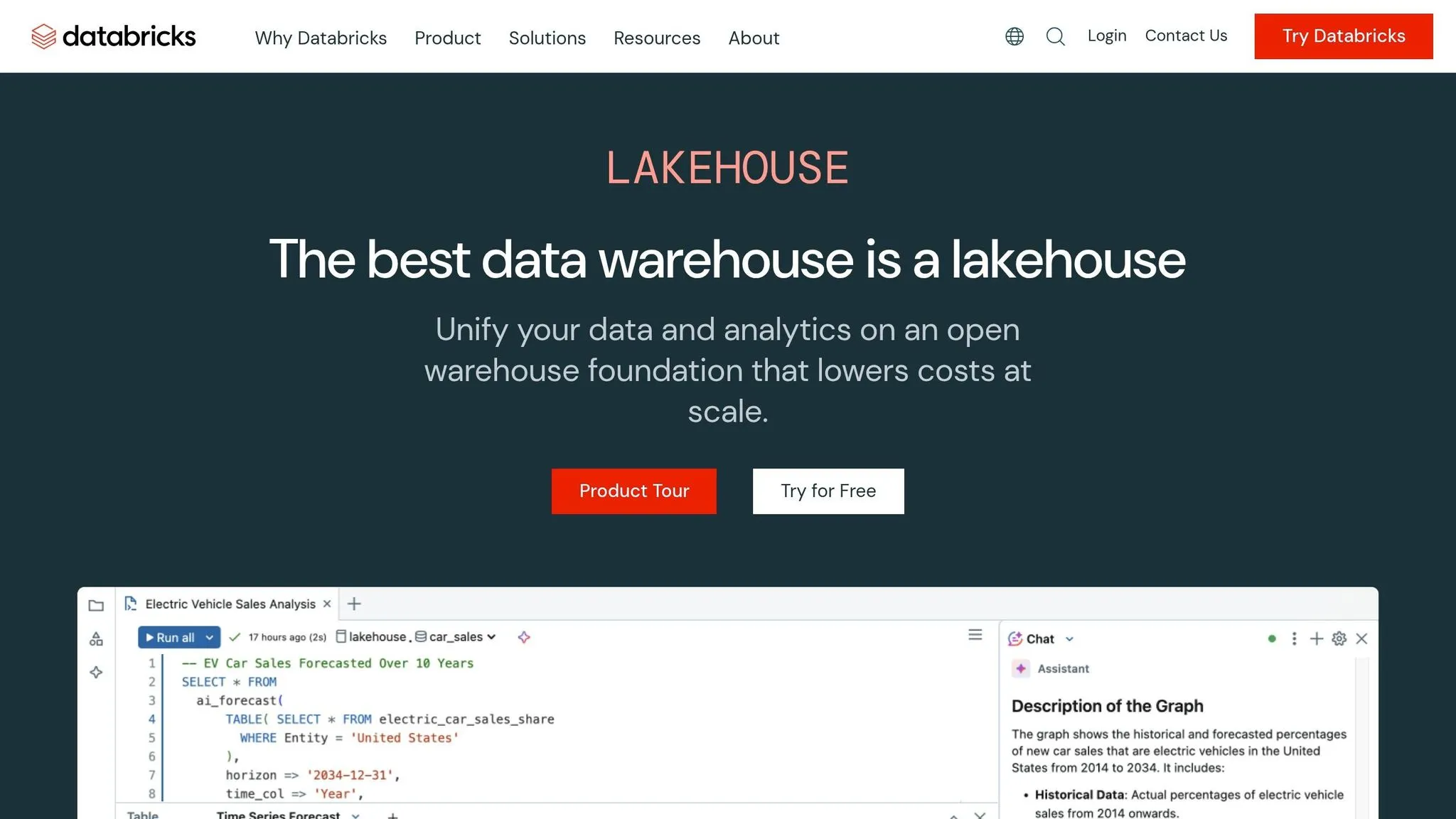Open the Solutions menu
This screenshot has width=1456, height=819.
[547, 38]
